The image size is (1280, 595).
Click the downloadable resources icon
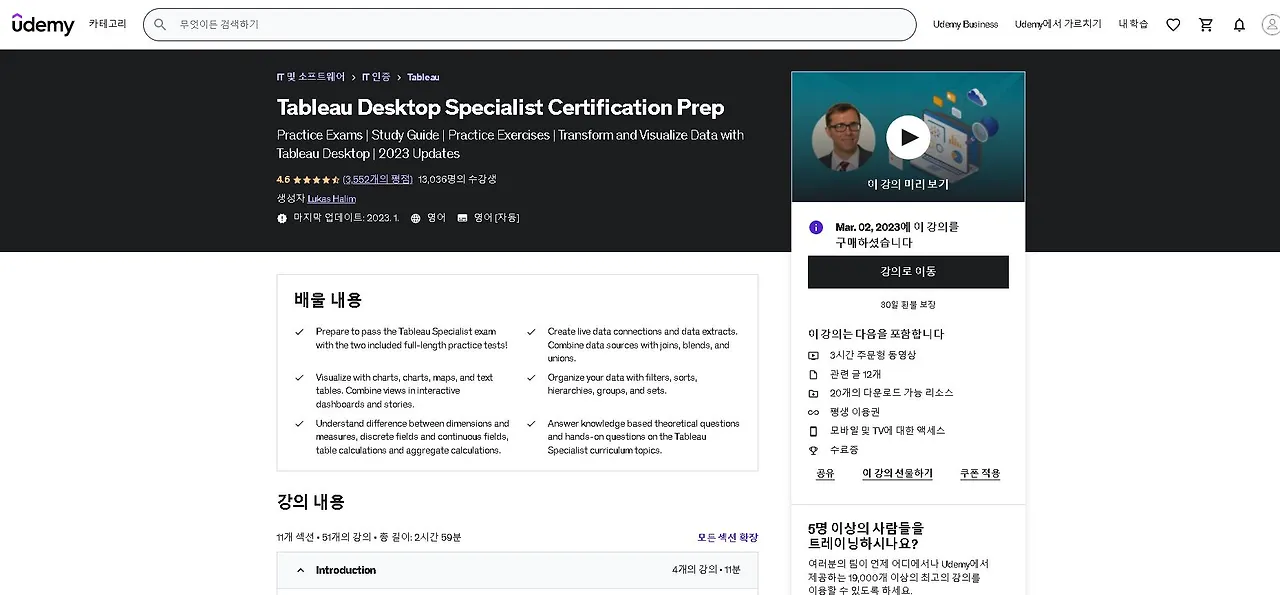pyautogui.click(x=813, y=393)
